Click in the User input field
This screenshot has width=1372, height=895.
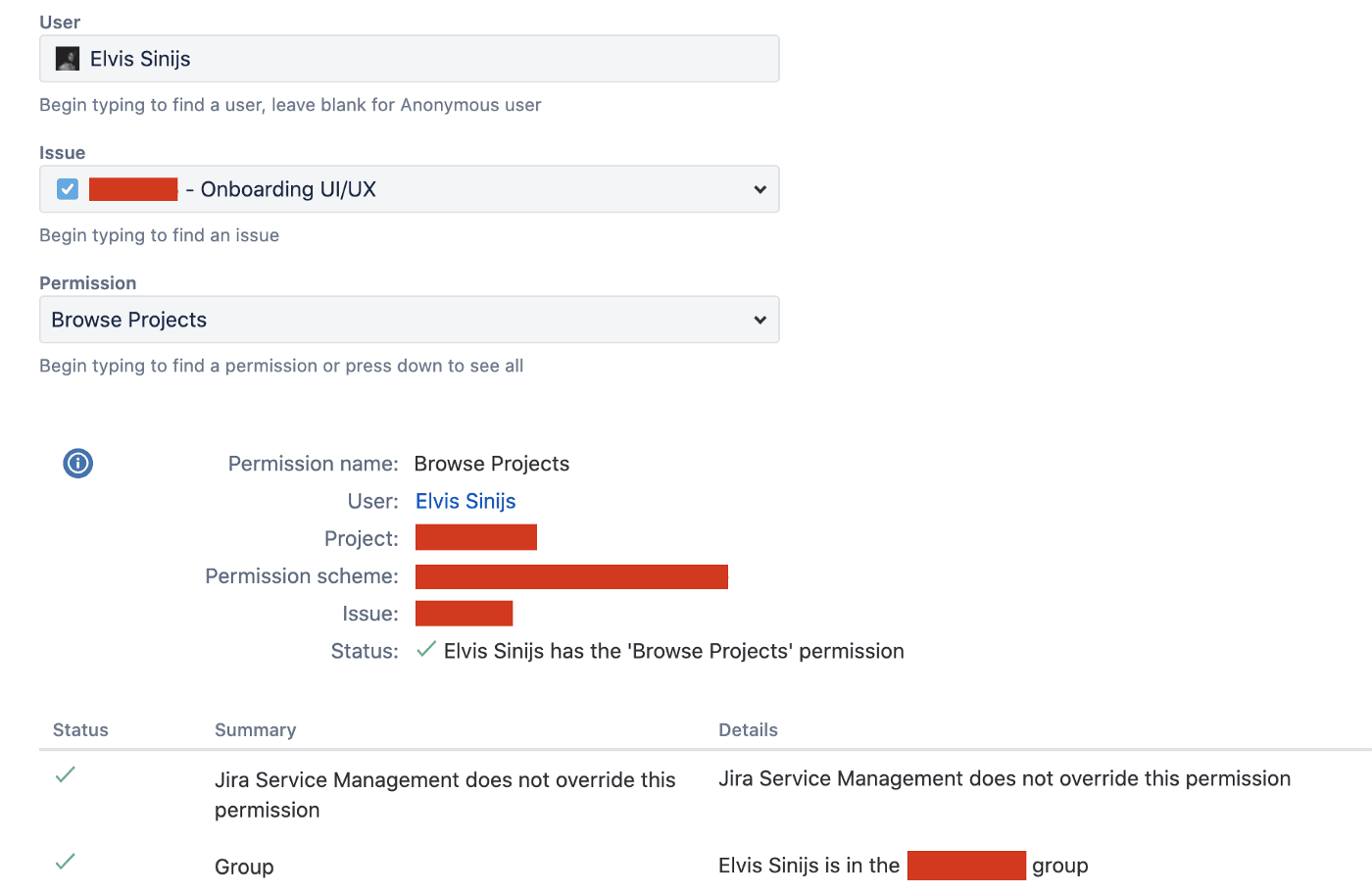(410, 59)
